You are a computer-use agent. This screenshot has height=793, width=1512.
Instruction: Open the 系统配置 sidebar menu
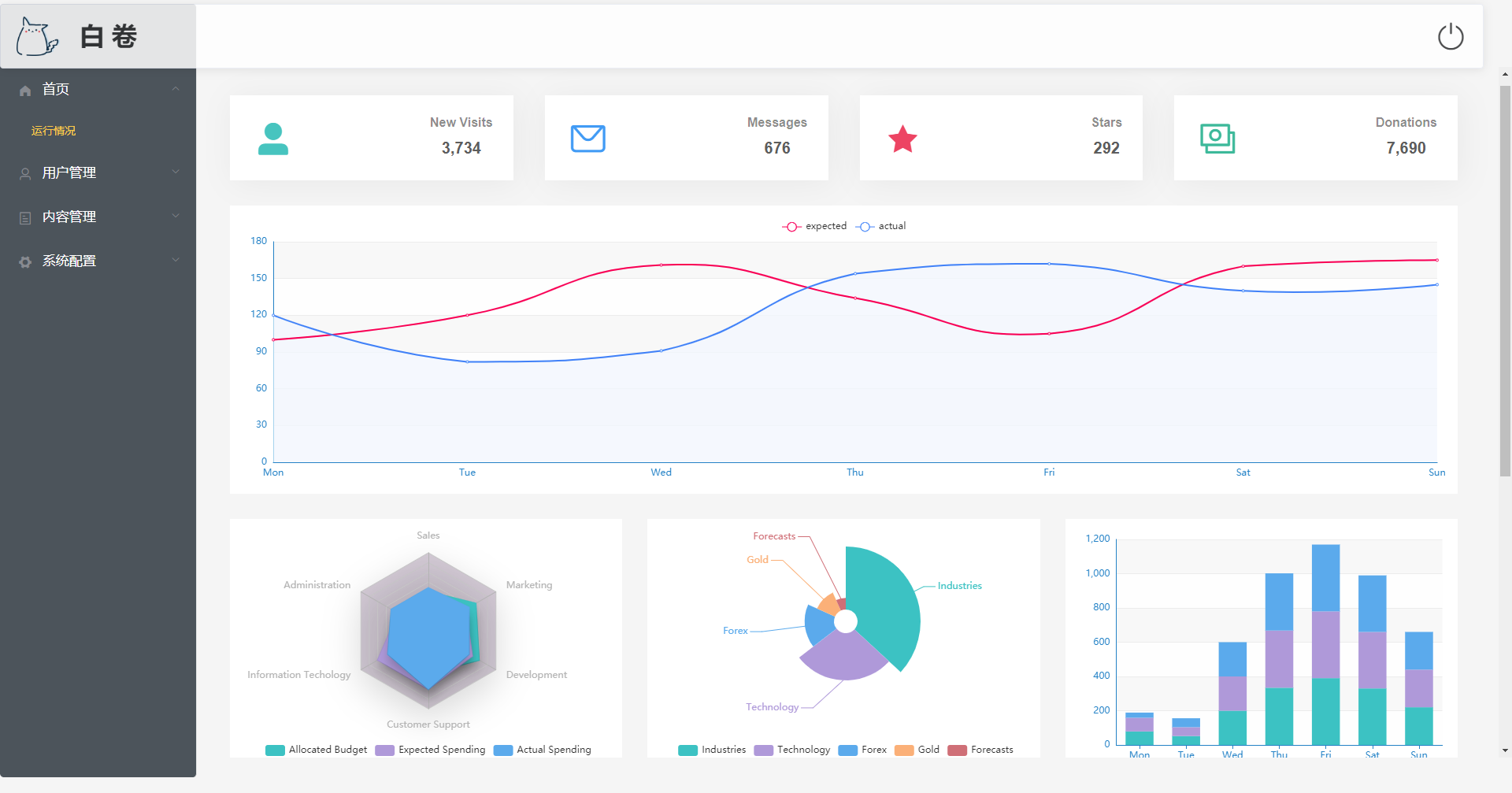click(98, 261)
